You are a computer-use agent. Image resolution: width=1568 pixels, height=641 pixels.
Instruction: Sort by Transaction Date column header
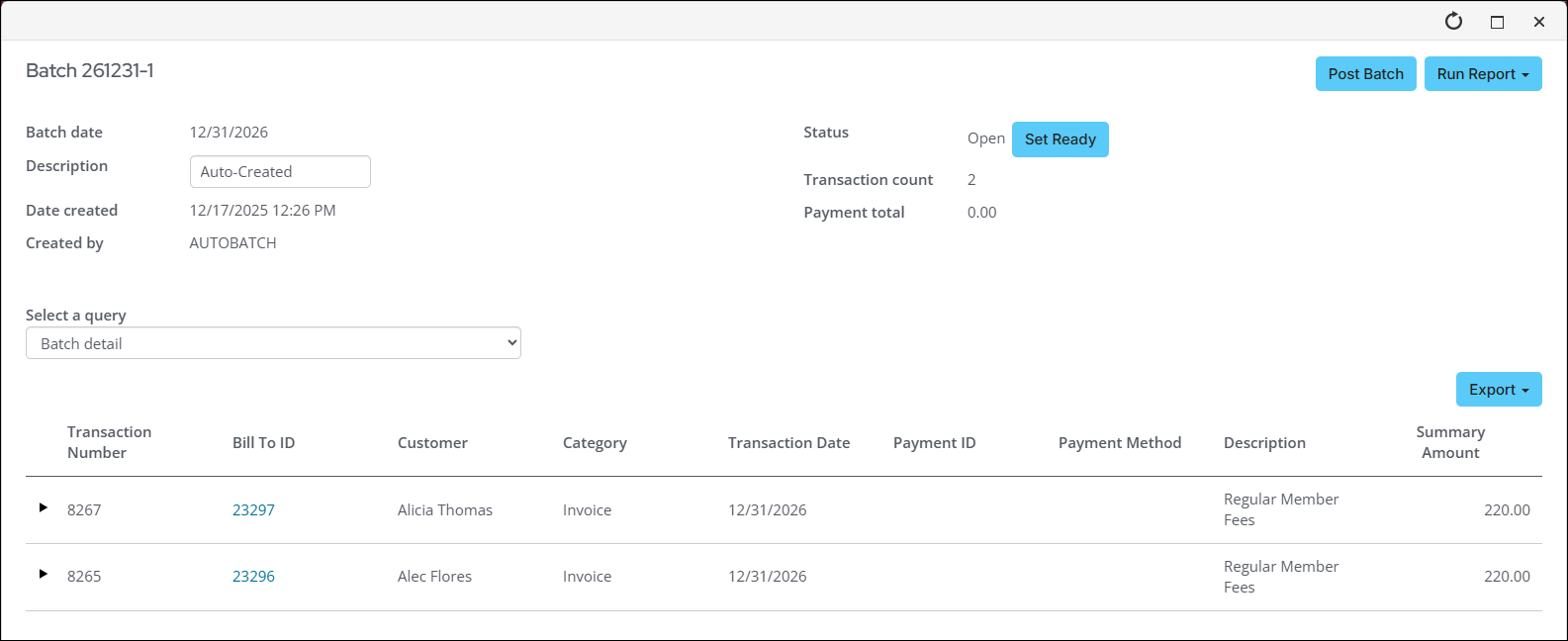point(788,443)
